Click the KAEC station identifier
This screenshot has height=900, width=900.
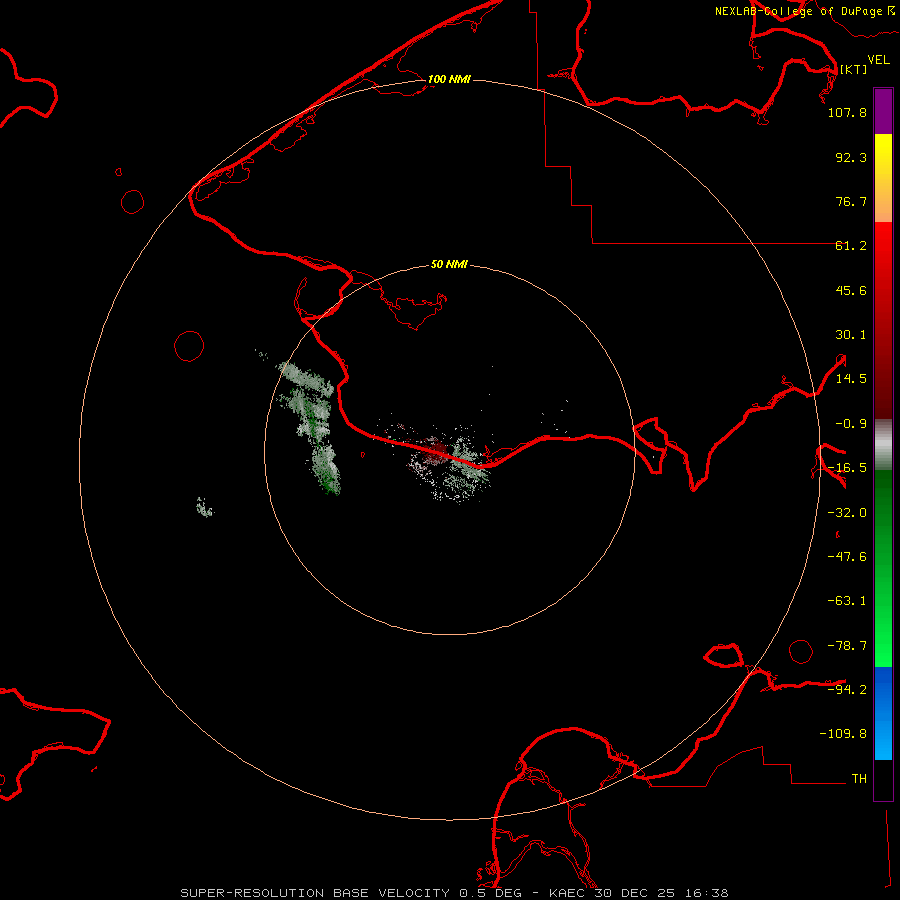pyautogui.click(x=567, y=893)
